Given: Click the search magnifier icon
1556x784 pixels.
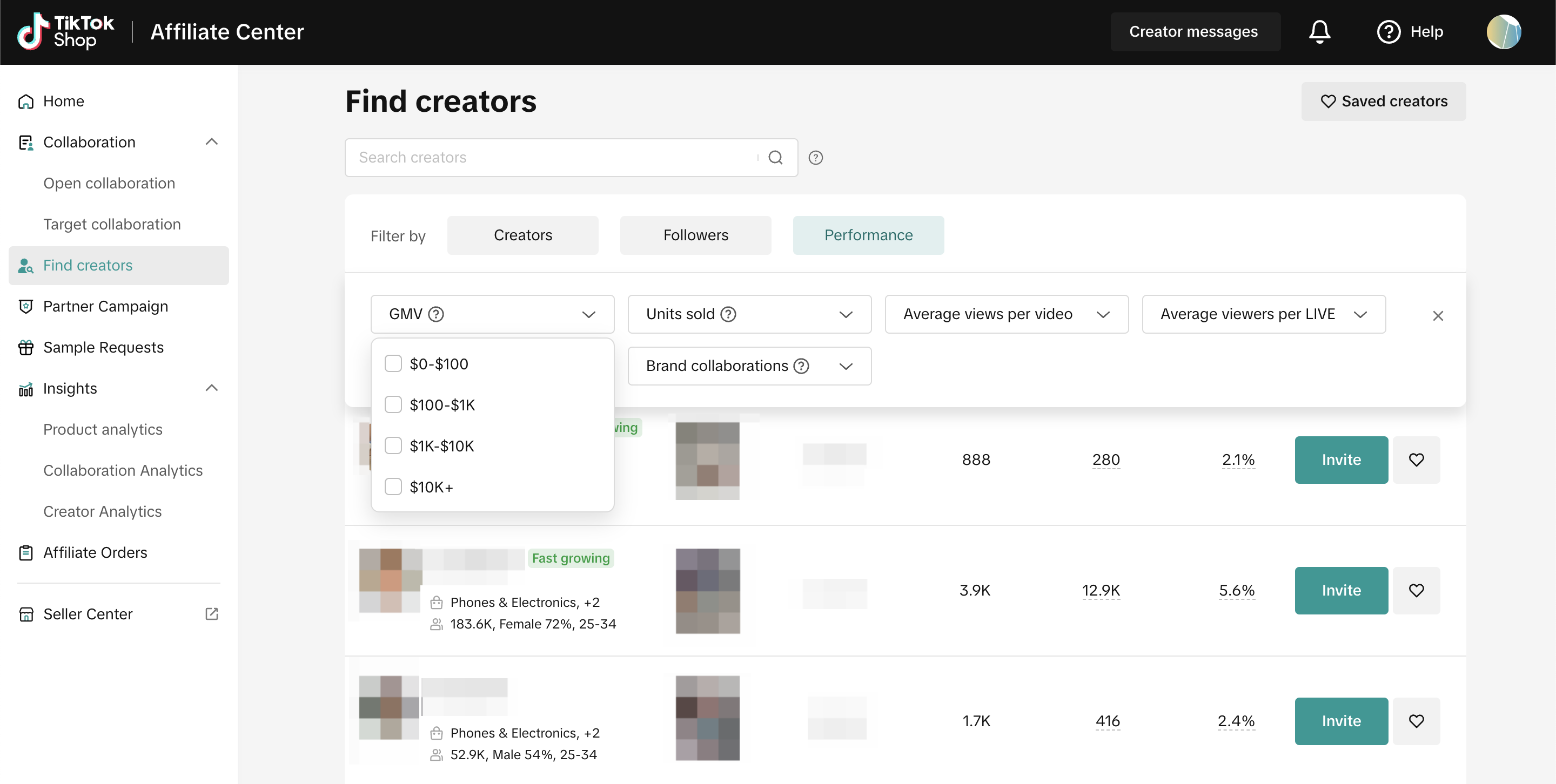Looking at the screenshot, I should [x=776, y=158].
